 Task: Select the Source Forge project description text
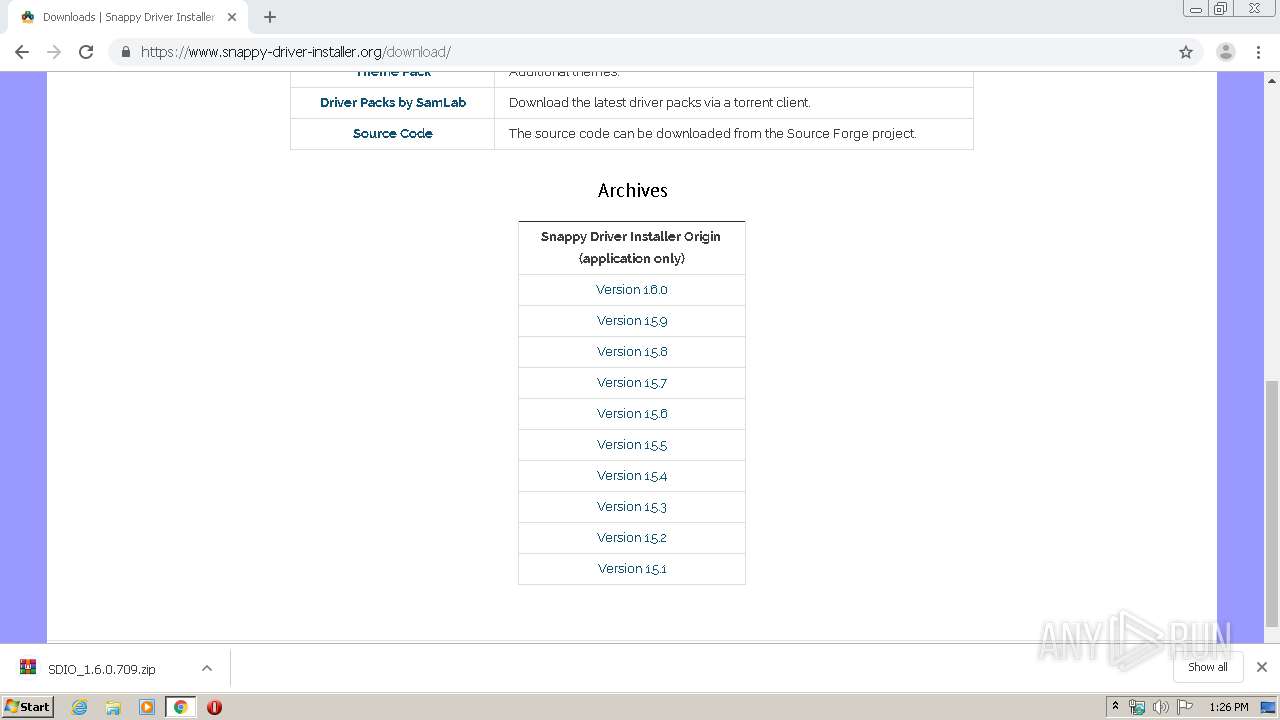tap(712, 133)
